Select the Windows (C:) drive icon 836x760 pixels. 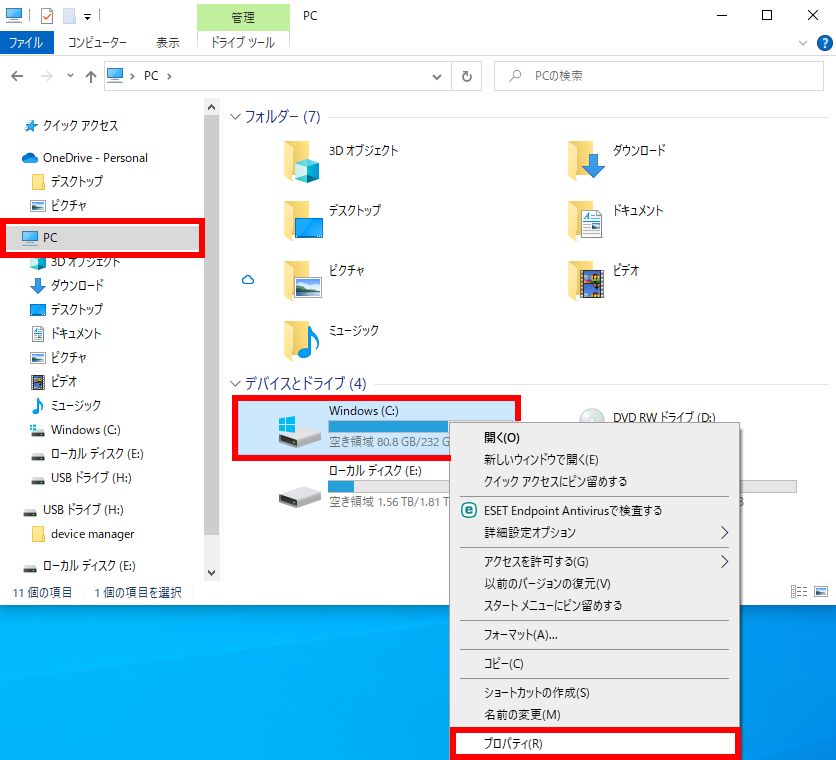(300, 431)
